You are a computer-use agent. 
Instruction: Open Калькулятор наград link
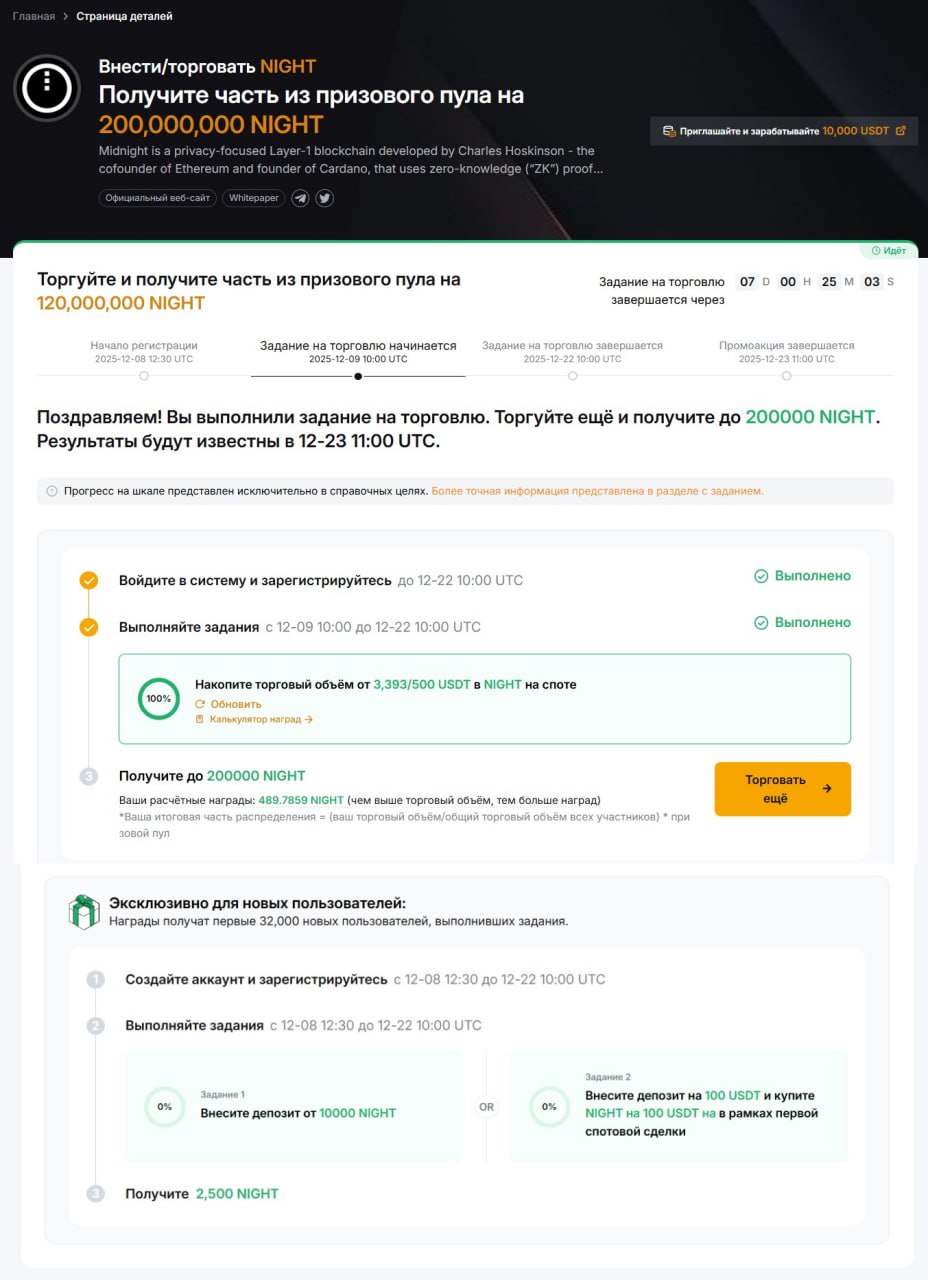pos(260,719)
